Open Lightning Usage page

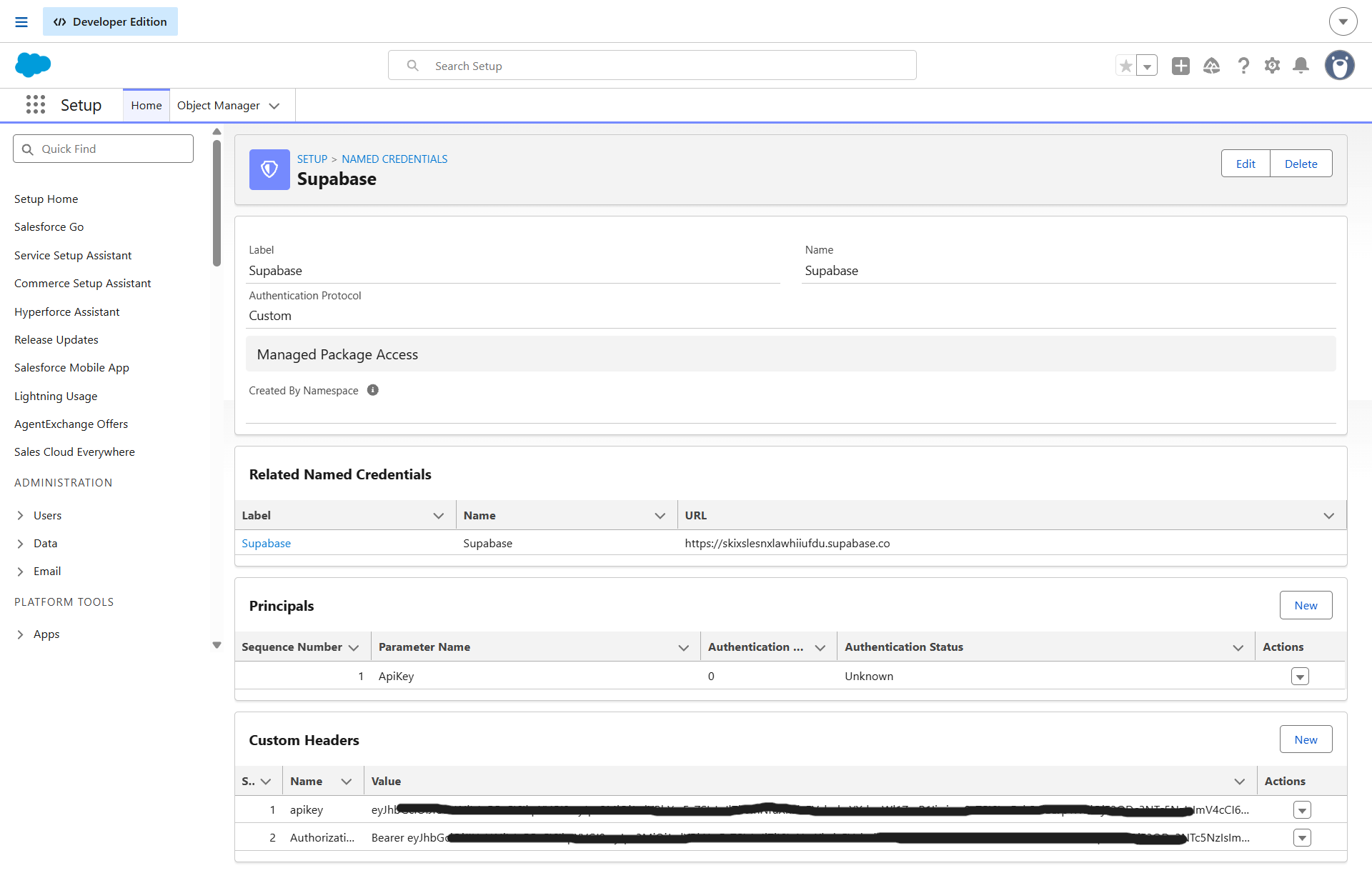(56, 396)
